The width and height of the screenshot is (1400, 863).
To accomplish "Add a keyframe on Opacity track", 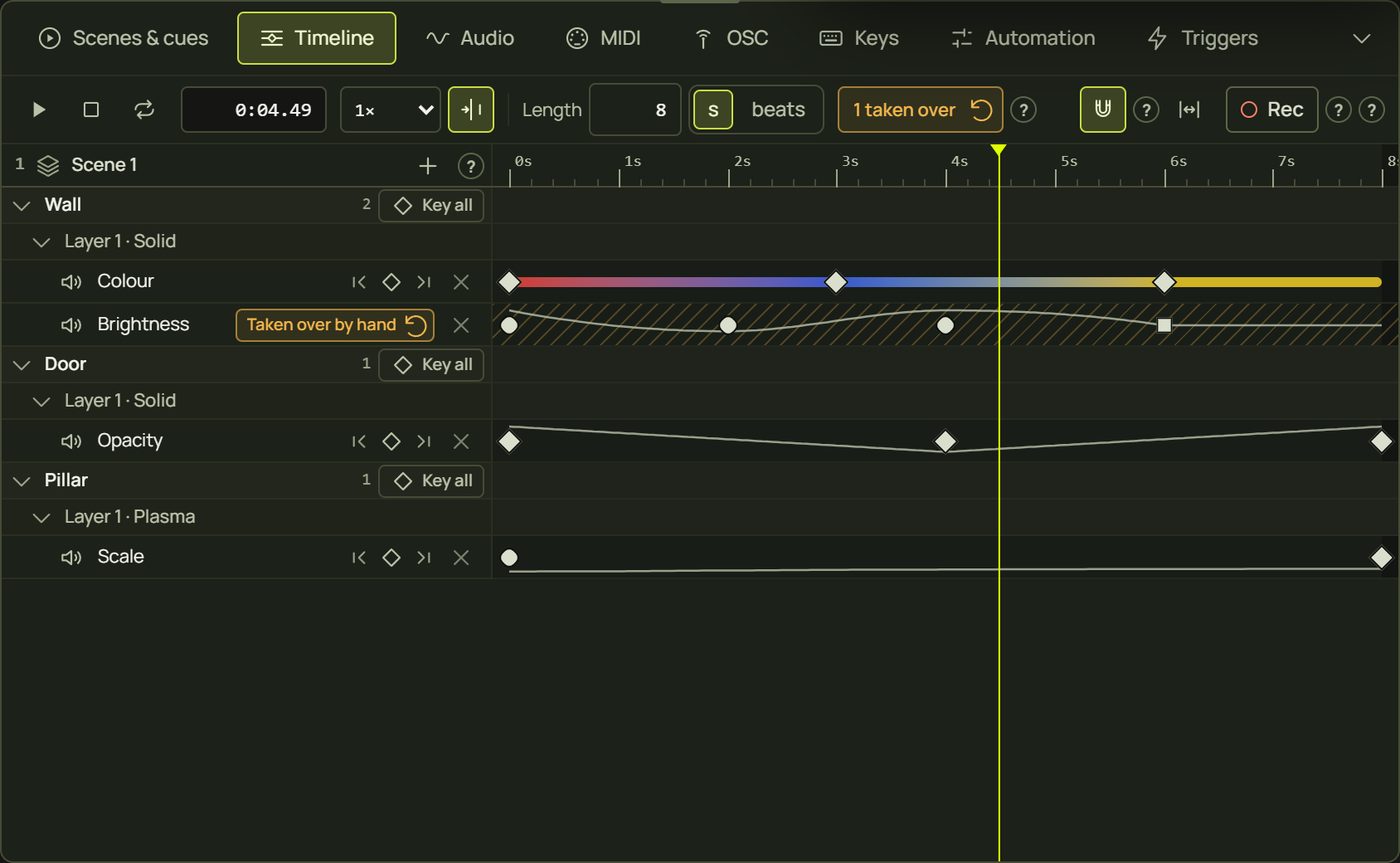I will tap(391, 441).
